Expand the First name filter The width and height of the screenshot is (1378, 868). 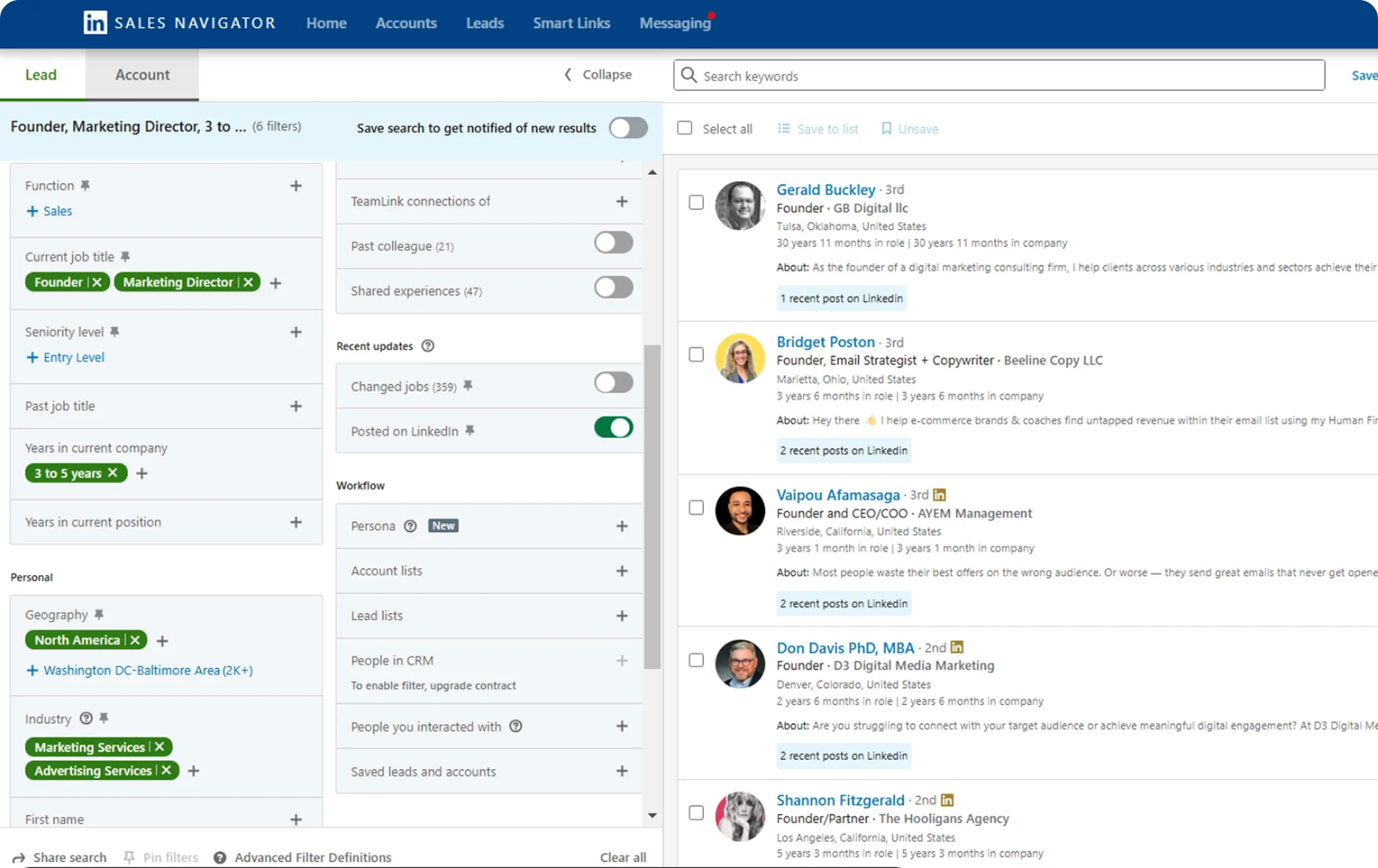[296, 819]
